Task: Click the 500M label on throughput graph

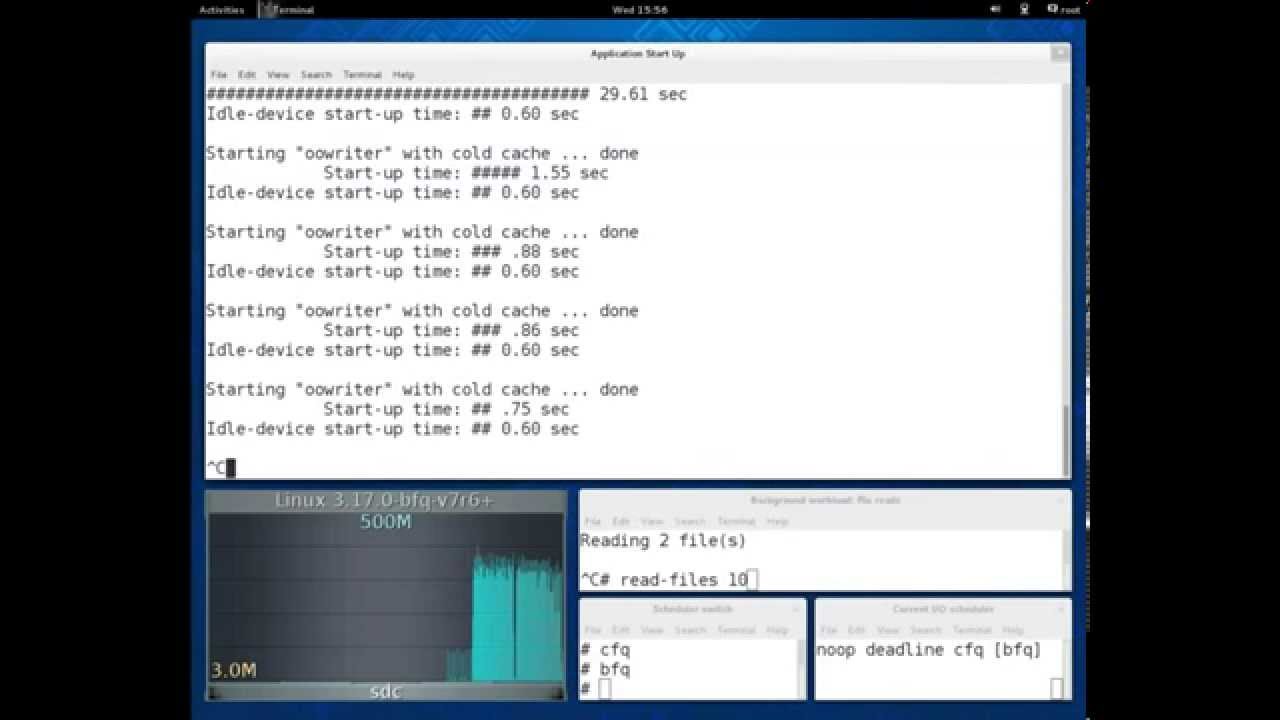Action: pos(385,522)
